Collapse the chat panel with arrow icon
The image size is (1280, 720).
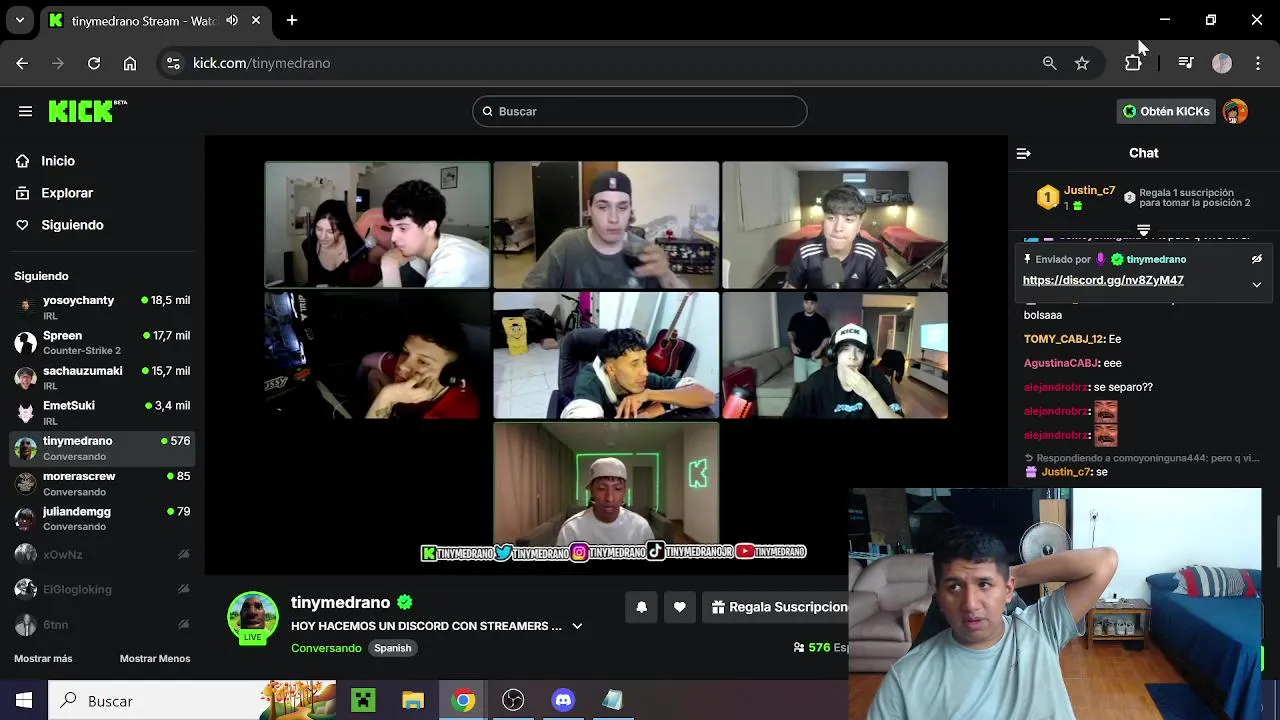1023,153
